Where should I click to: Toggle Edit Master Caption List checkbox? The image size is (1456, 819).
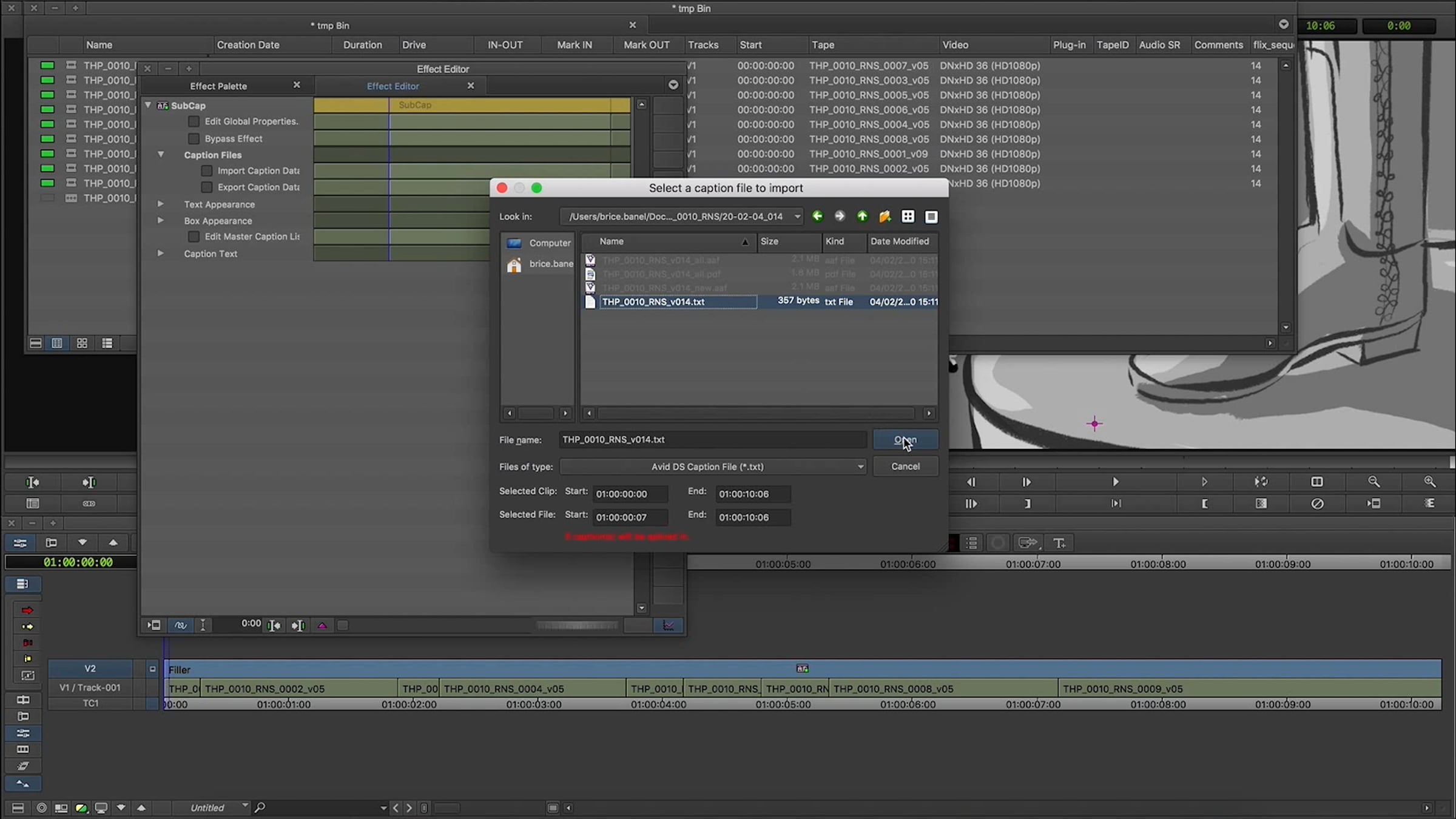[194, 237]
